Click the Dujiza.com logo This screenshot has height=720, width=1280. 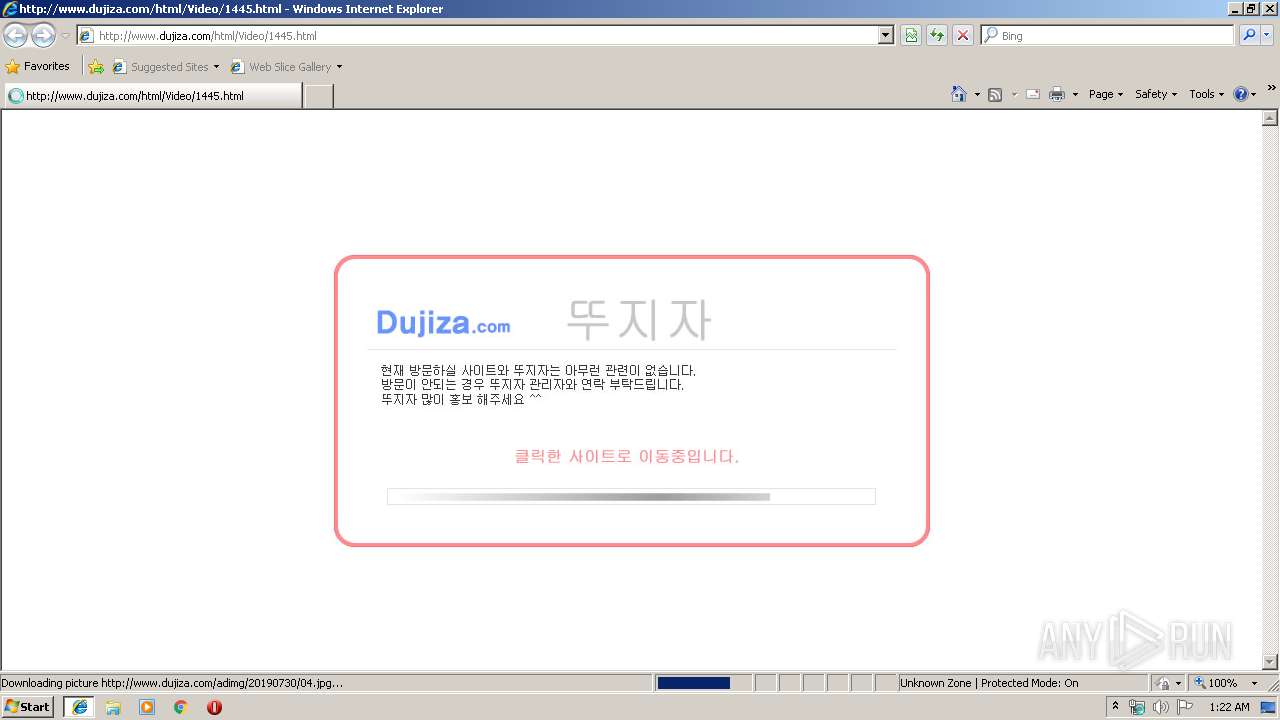coord(443,323)
